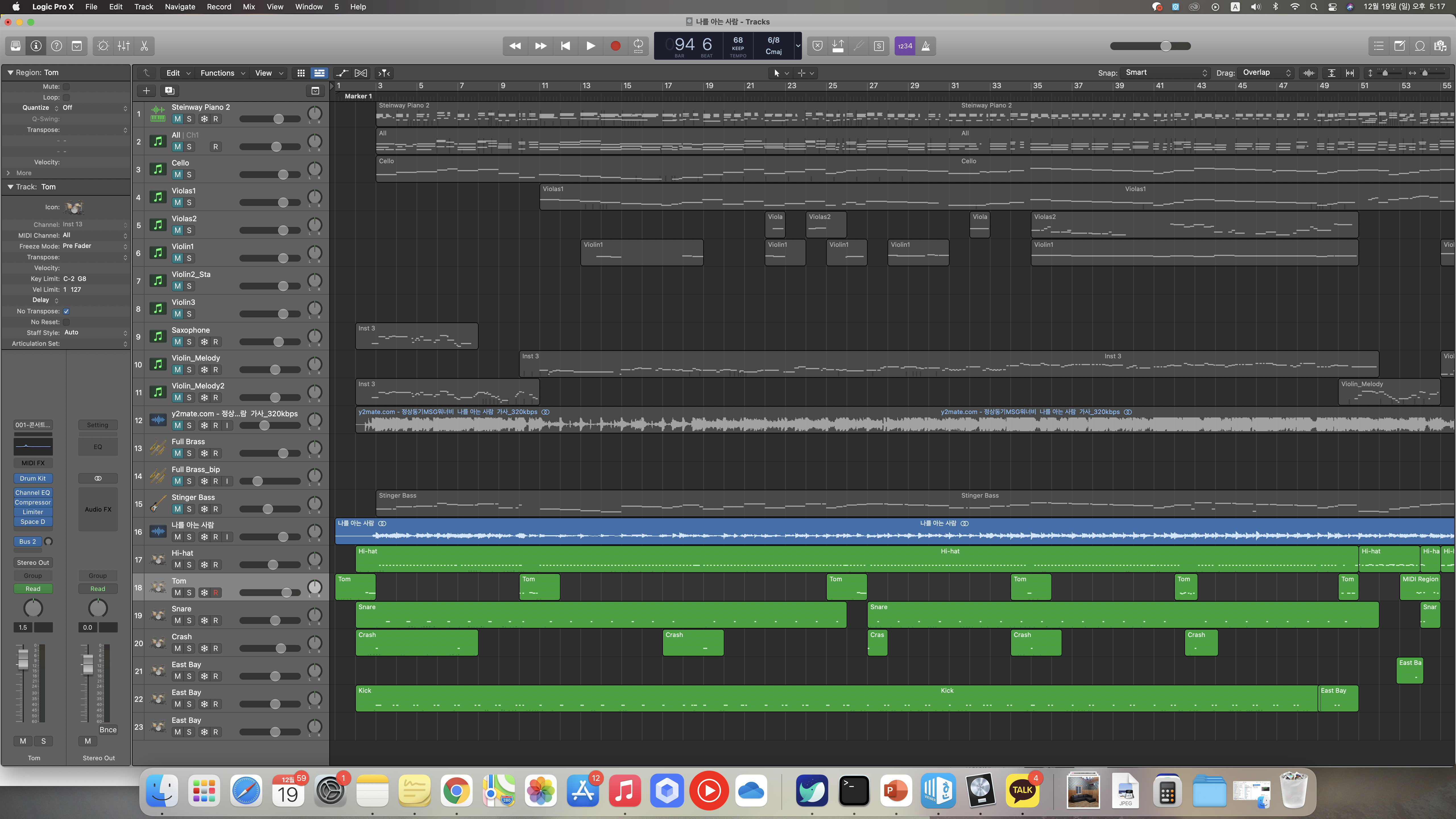Click the Read automation button on Tom strip
The image size is (1456, 819).
pos(33,588)
